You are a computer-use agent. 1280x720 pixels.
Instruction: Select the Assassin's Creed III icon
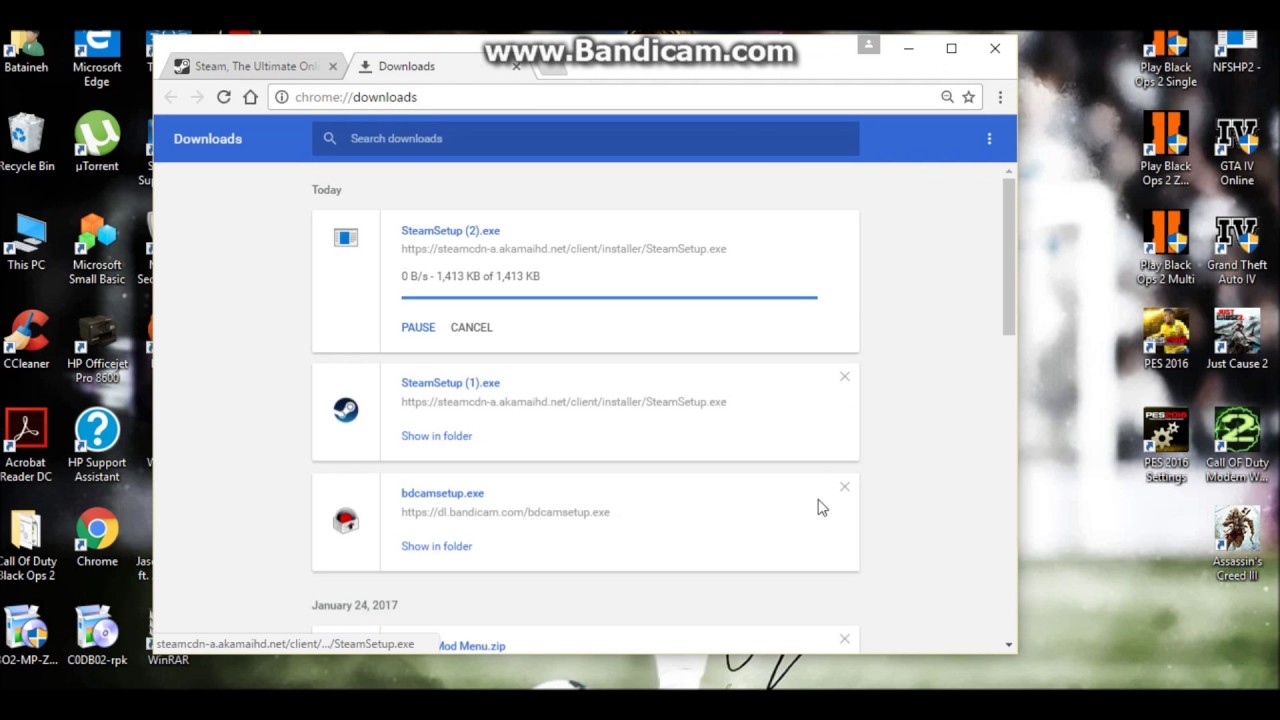click(x=1237, y=544)
